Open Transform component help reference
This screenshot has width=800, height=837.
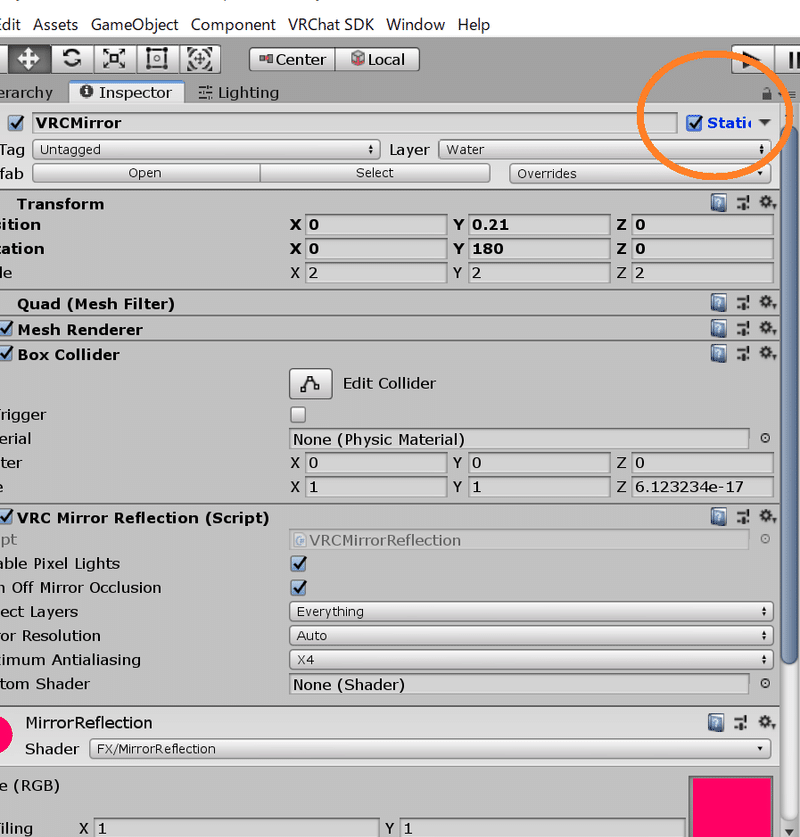(x=718, y=203)
